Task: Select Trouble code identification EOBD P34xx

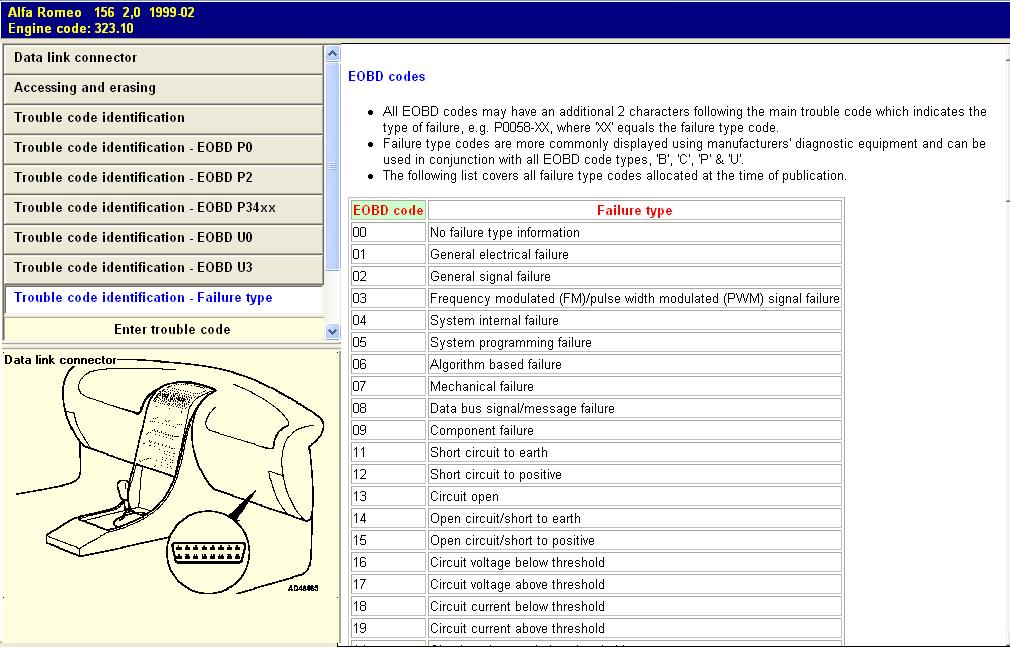Action: (x=163, y=208)
